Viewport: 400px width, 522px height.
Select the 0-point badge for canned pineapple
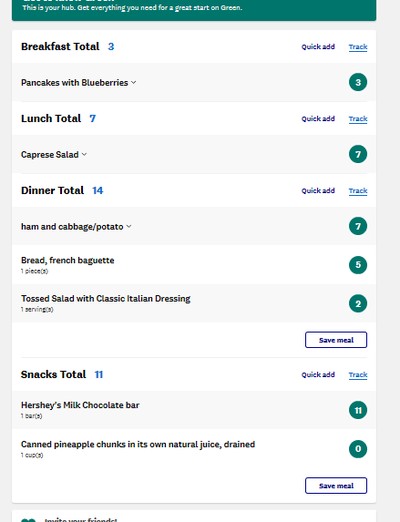click(358, 449)
